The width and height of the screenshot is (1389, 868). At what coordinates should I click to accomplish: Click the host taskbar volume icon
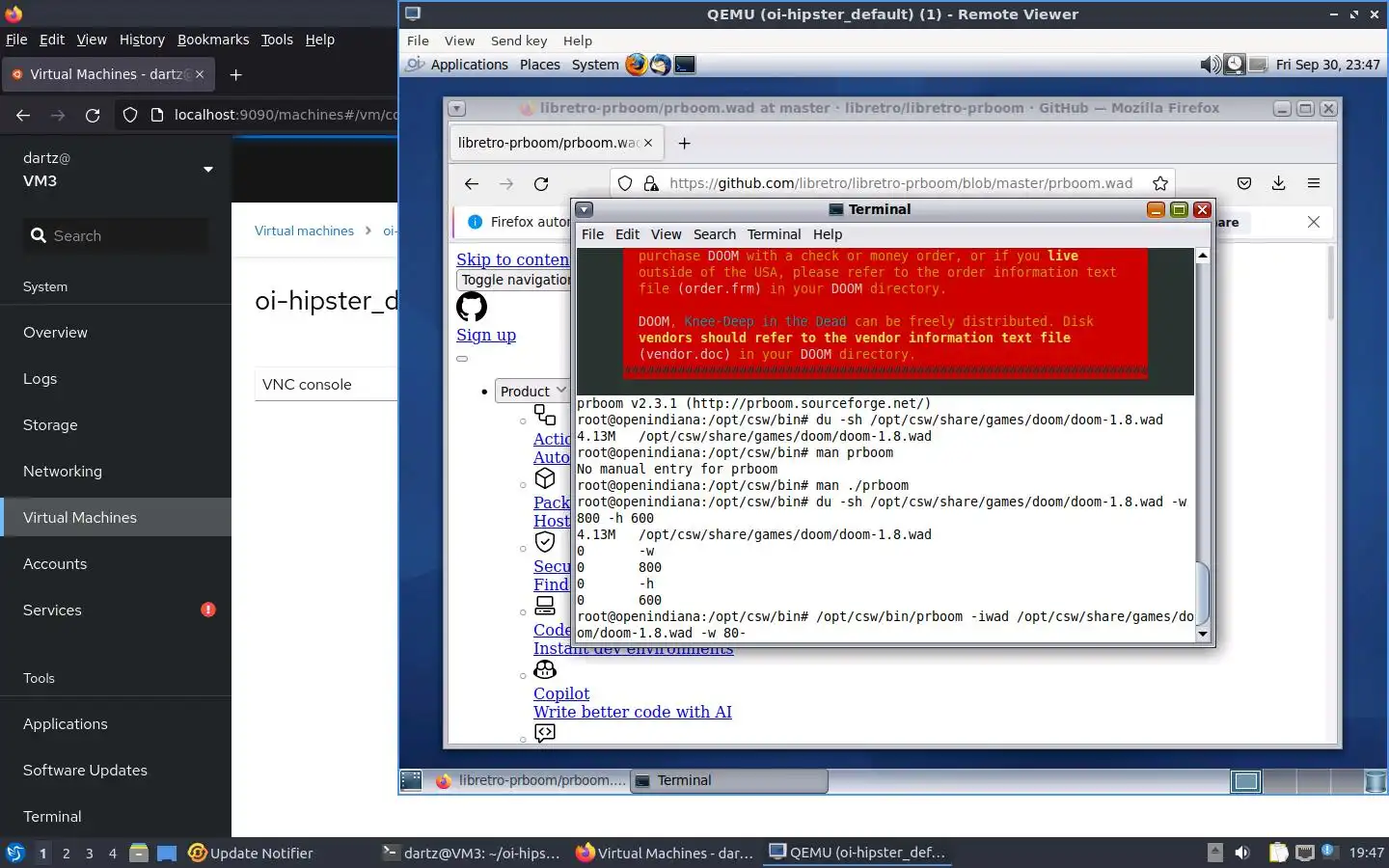[x=1242, y=853]
